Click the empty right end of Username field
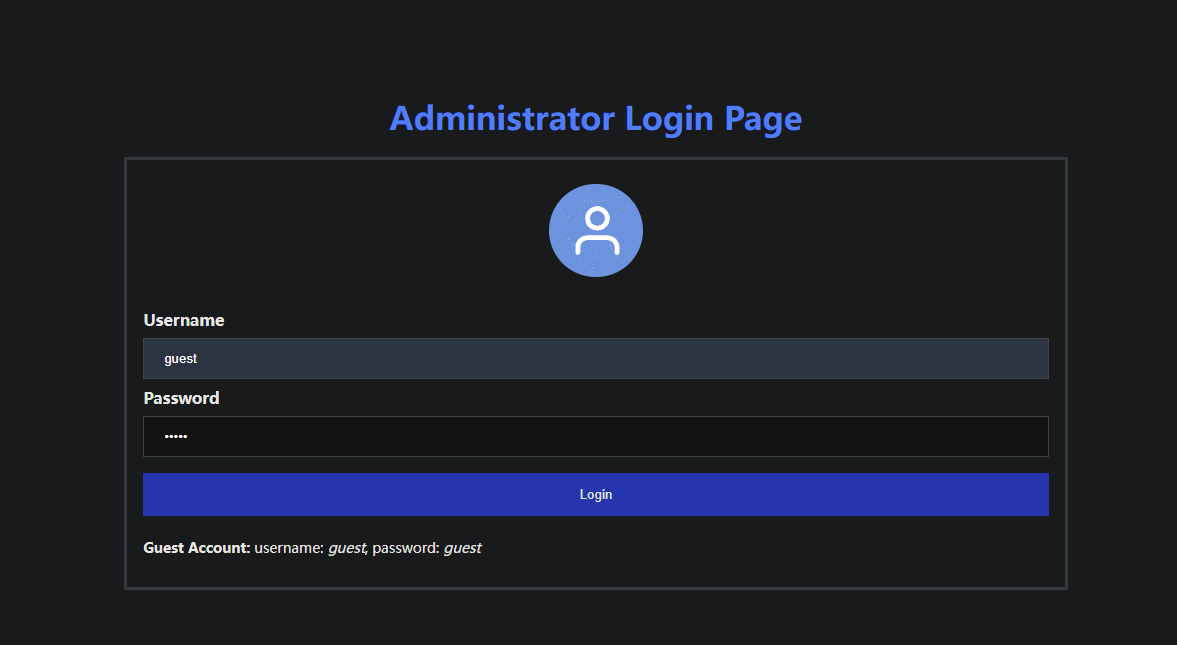 pyautogui.click(x=1000, y=358)
